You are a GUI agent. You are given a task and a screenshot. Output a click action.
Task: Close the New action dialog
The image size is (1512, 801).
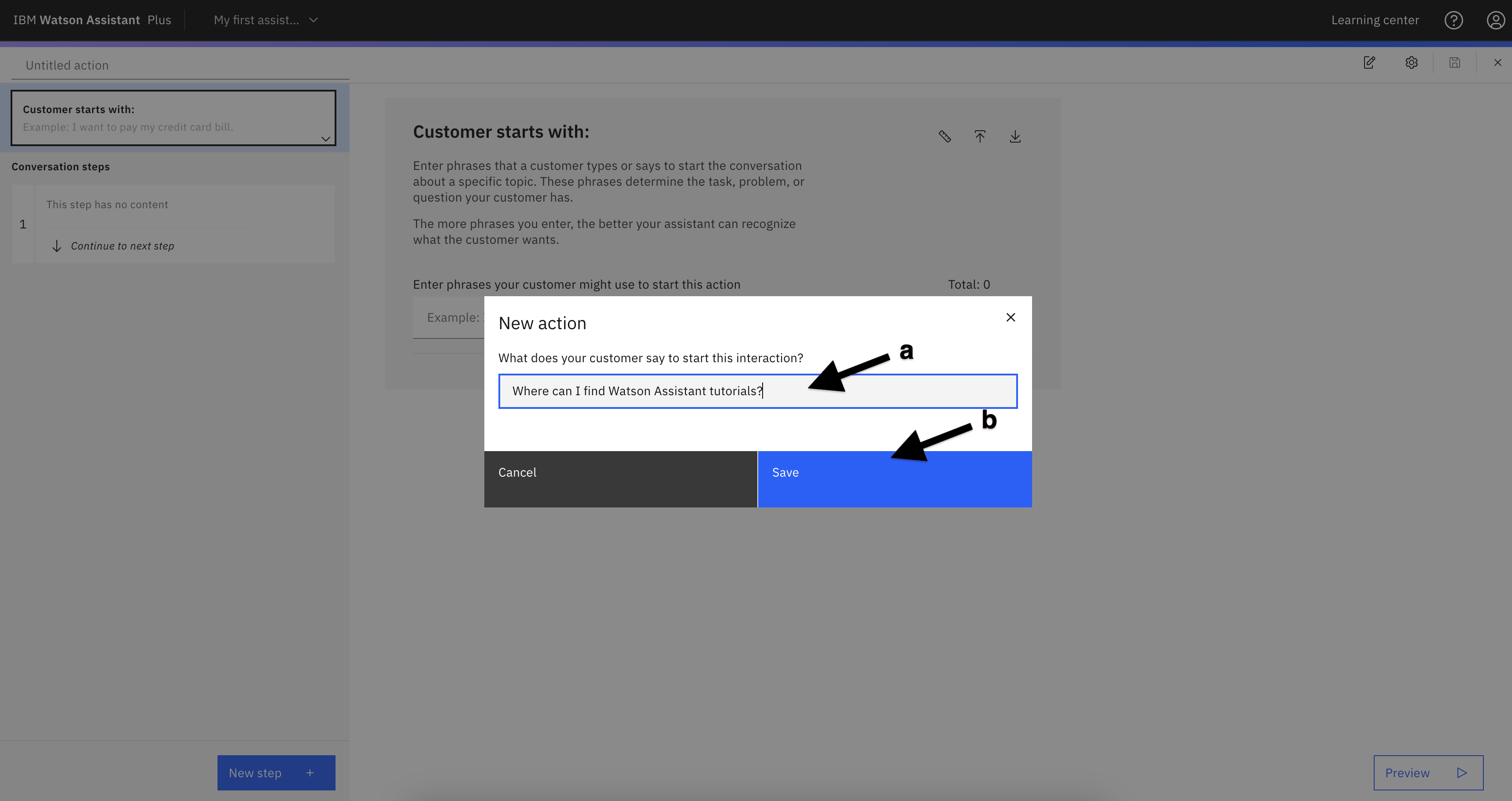coord(1011,317)
